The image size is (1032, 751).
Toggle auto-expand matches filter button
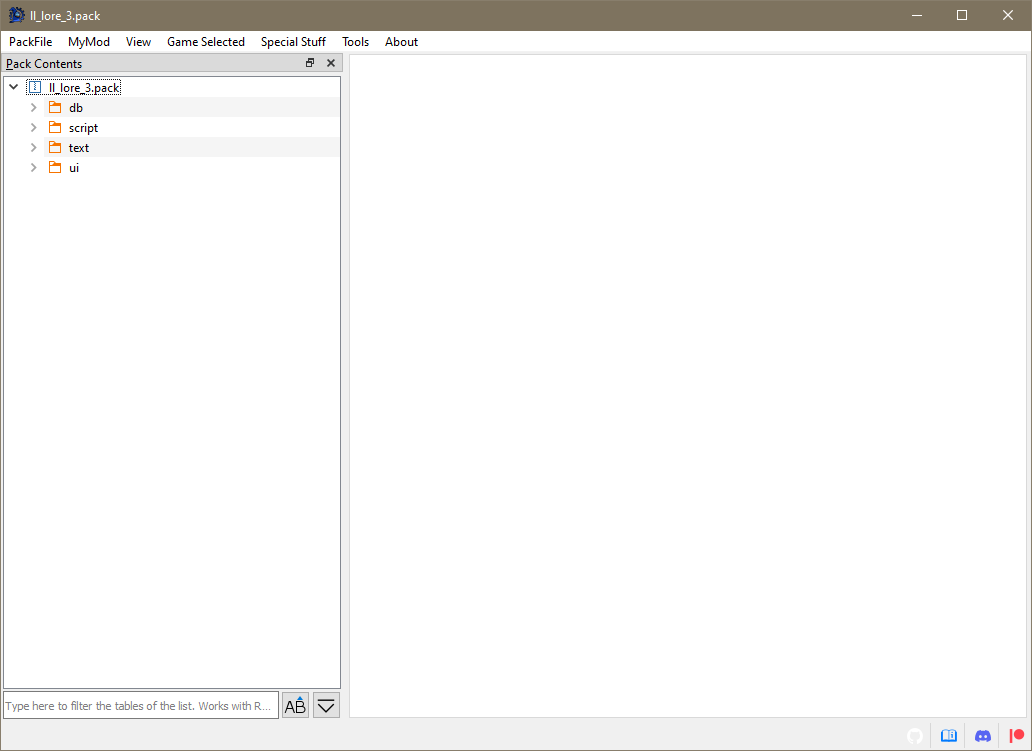pyautogui.click(x=326, y=706)
